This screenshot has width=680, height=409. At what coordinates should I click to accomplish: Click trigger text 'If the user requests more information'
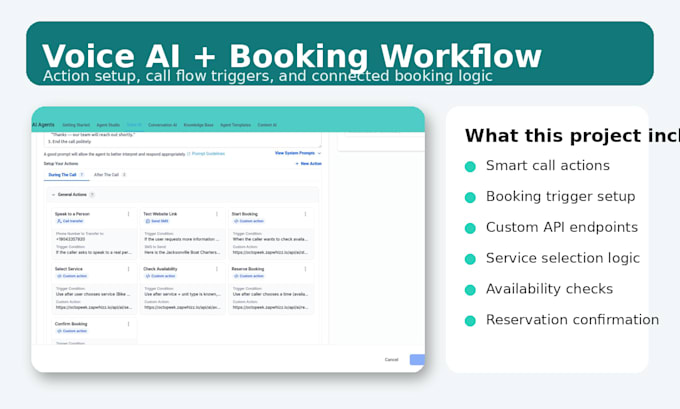[182, 239]
